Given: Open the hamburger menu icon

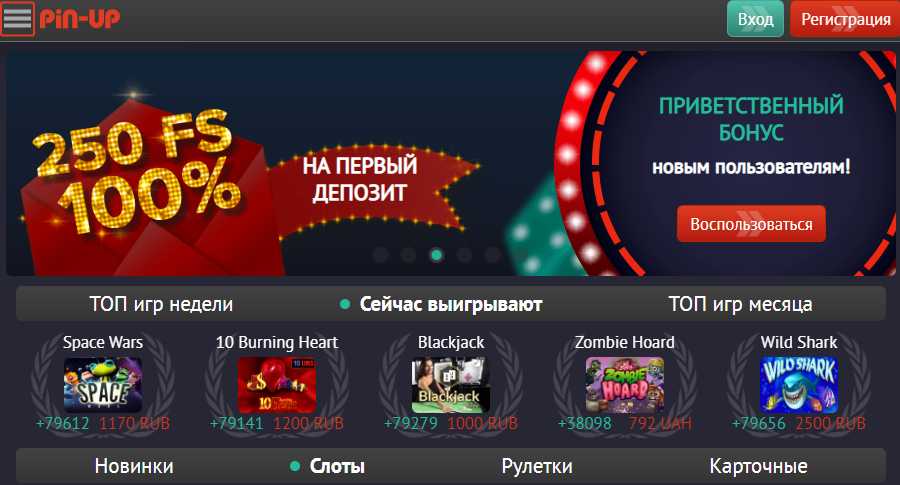Looking at the screenshot, I should point(17,19).
